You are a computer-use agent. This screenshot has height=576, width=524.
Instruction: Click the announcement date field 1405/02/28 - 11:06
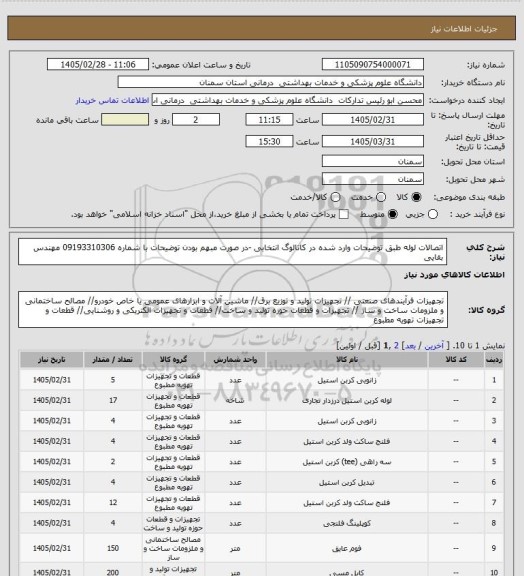[x=98, y=65]
